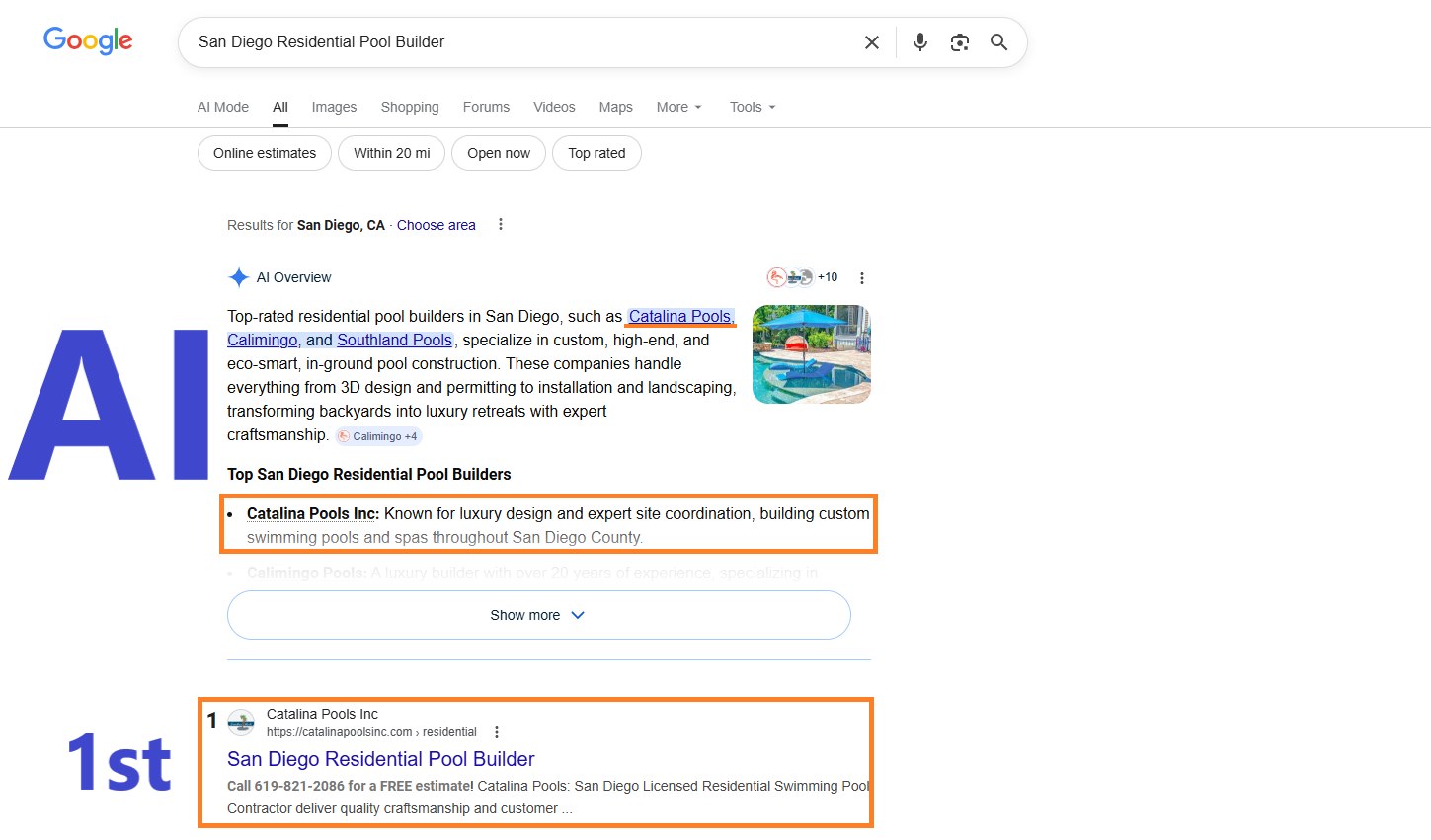This screenshot has width=1431, height=840.
Task: Apply the Online estimates filter chip
Action: pos(265,153)
